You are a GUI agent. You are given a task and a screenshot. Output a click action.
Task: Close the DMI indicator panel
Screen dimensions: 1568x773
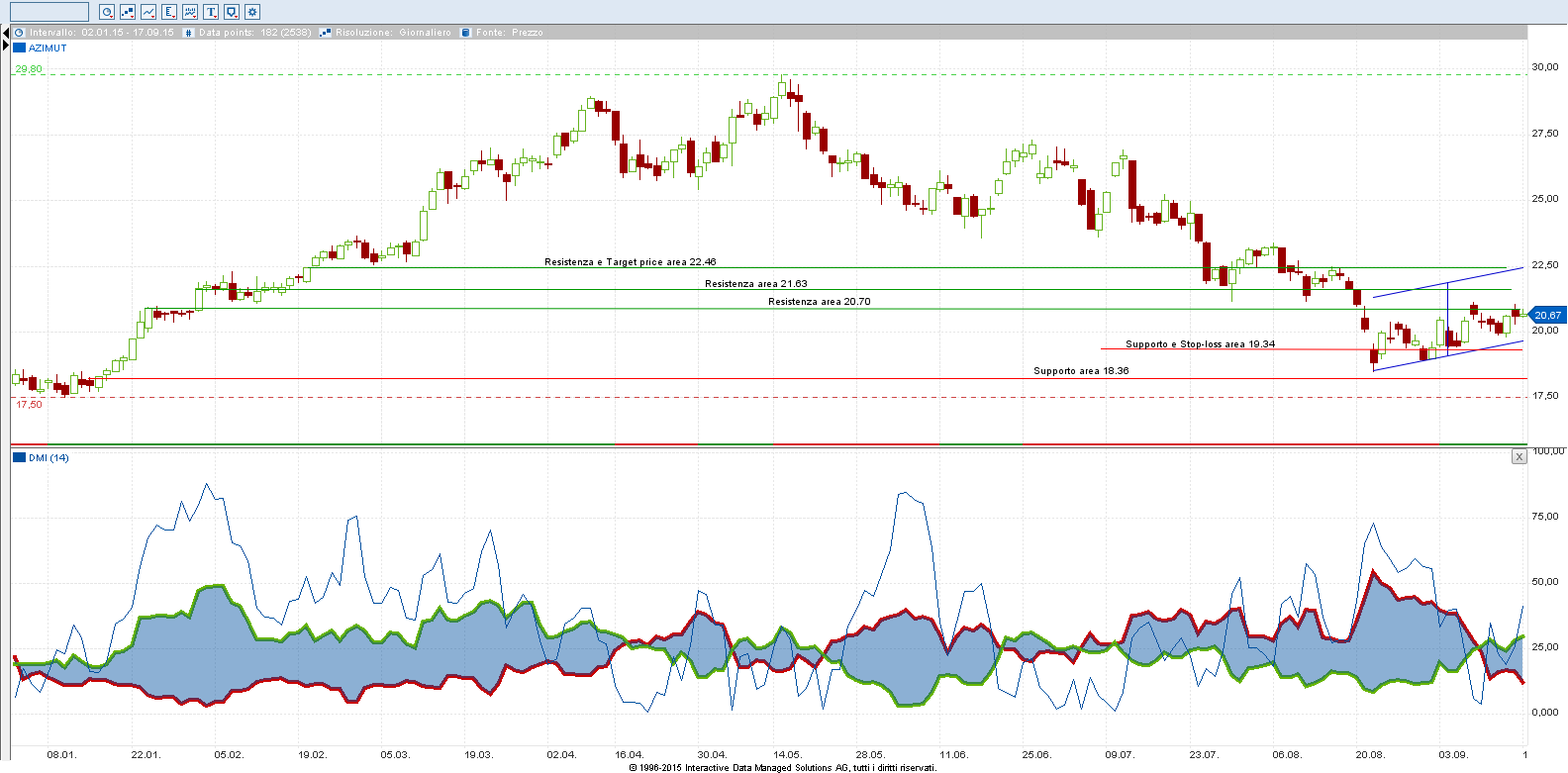tap(1519, 456)
